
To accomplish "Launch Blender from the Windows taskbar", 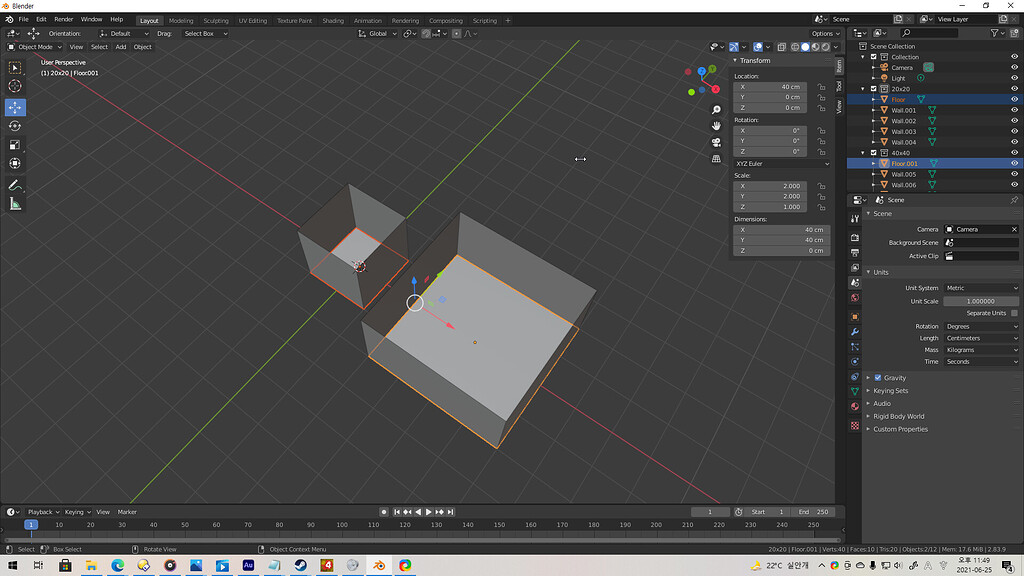I will (x=379, y=566).
